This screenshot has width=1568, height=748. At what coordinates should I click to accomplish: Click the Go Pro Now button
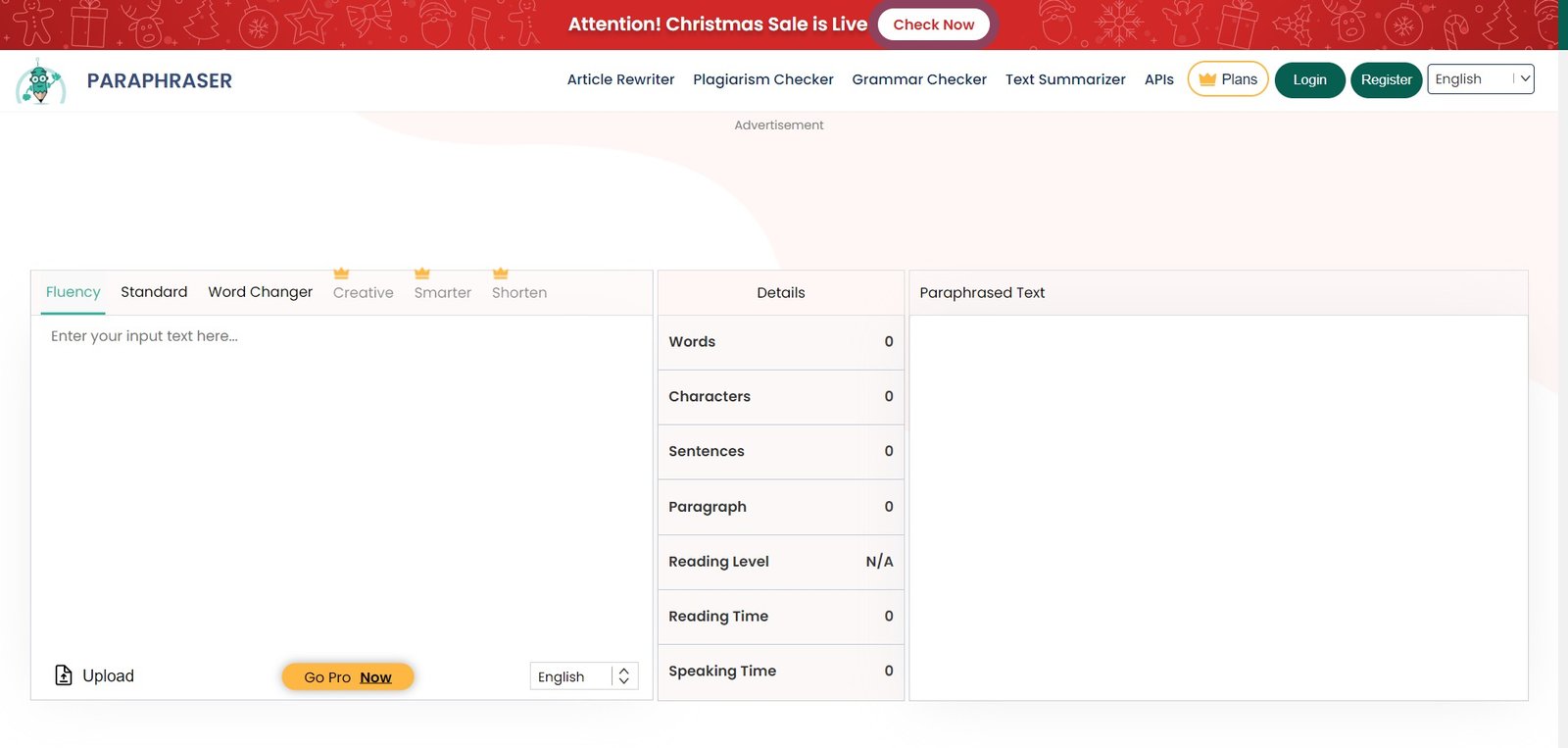(x=348, y=676)
